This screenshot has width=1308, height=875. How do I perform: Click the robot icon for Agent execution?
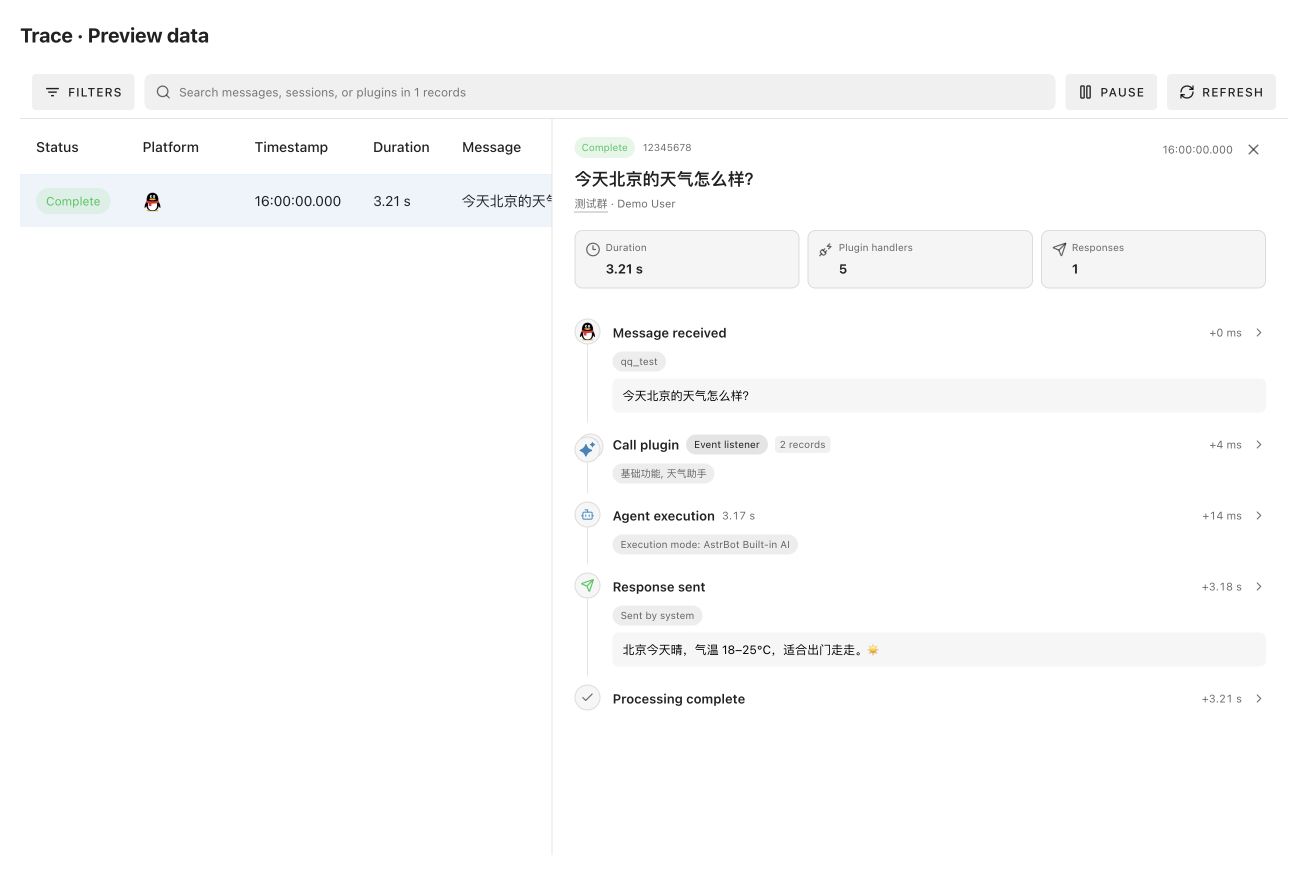[587, 515]
